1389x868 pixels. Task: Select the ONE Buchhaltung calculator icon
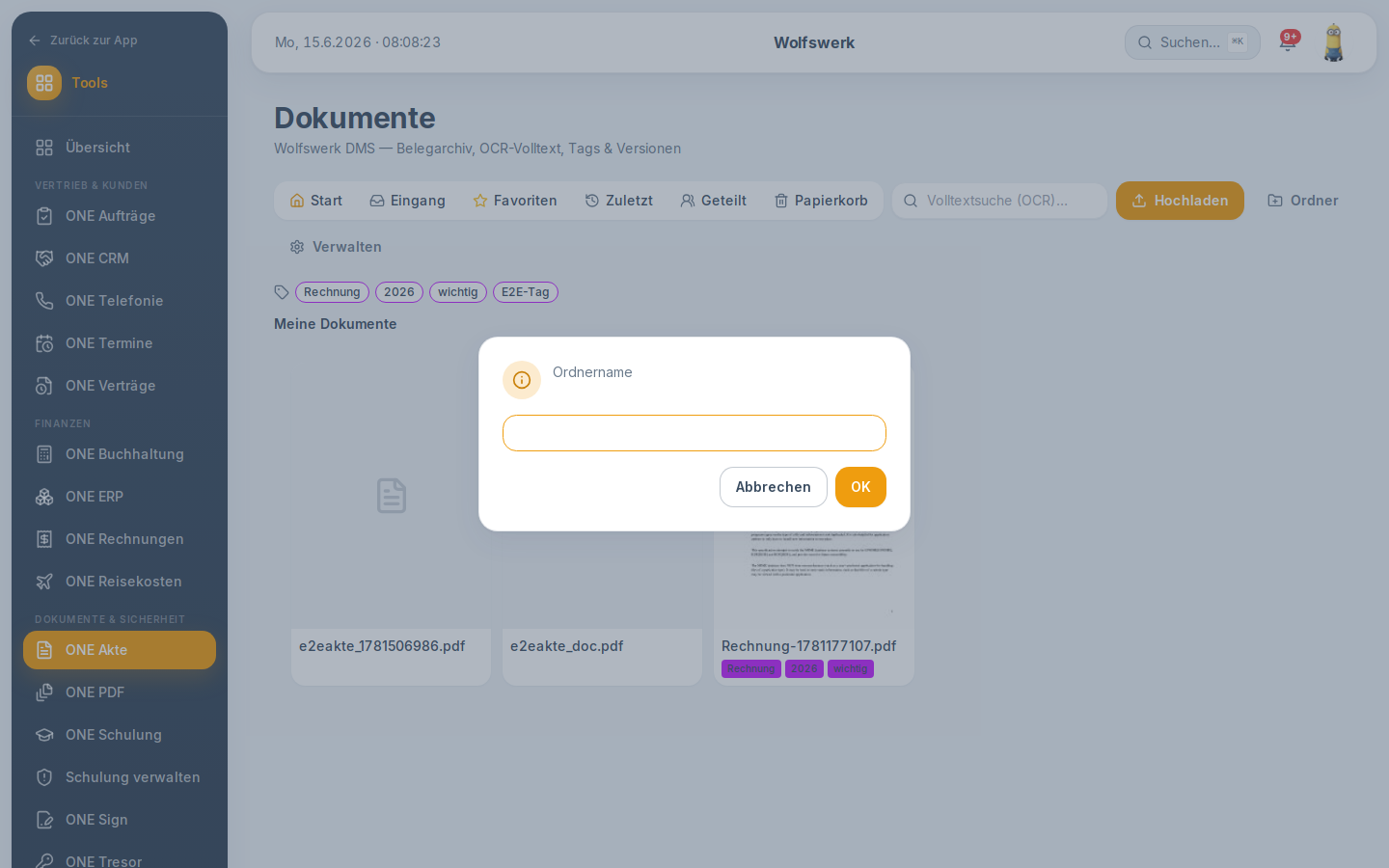tap(44, 454)
